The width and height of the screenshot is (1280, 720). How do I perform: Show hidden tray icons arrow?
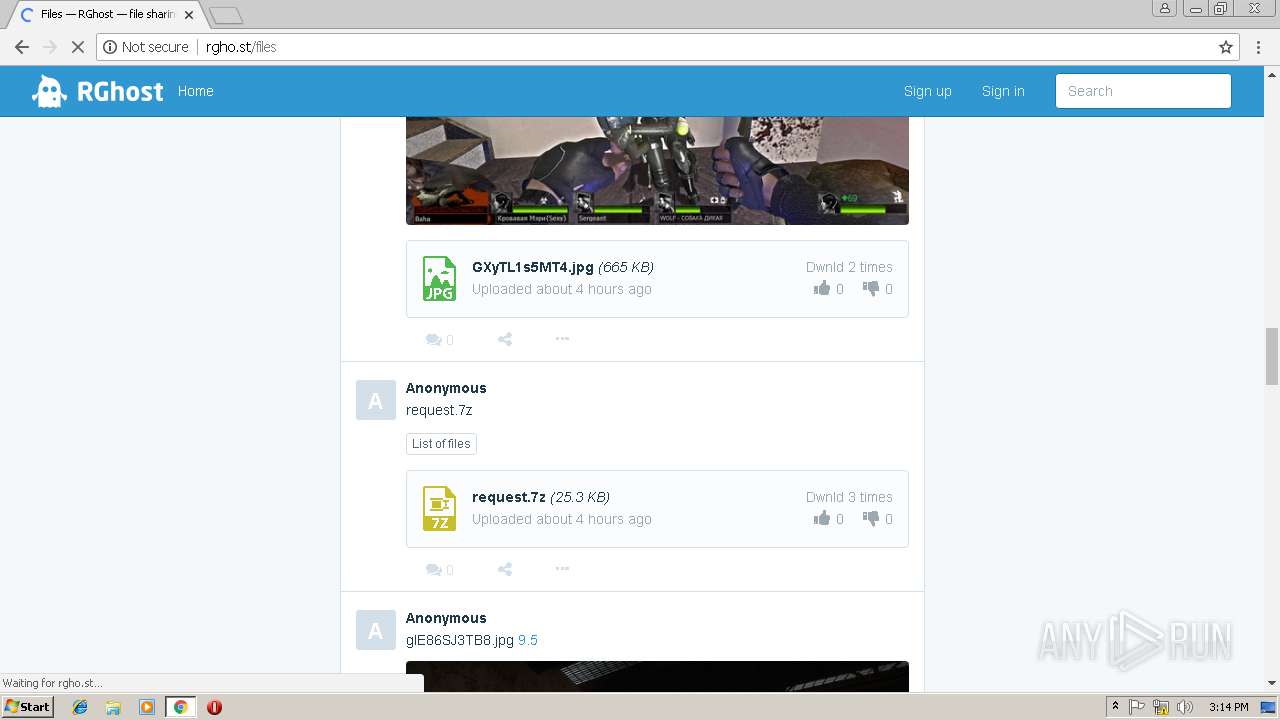point(1115,707)
